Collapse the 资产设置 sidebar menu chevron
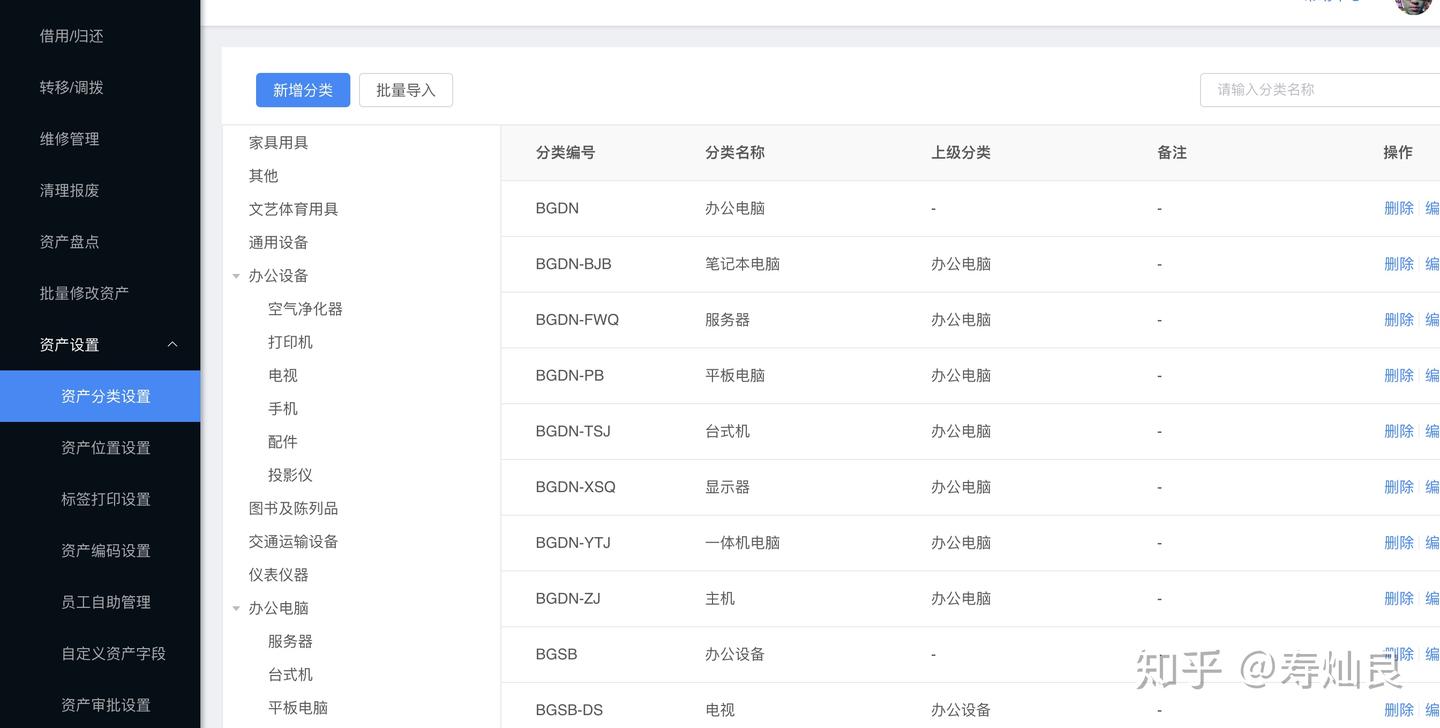Image resolution: width=1440 pixels, height=728 pixels. click(172, 344)
